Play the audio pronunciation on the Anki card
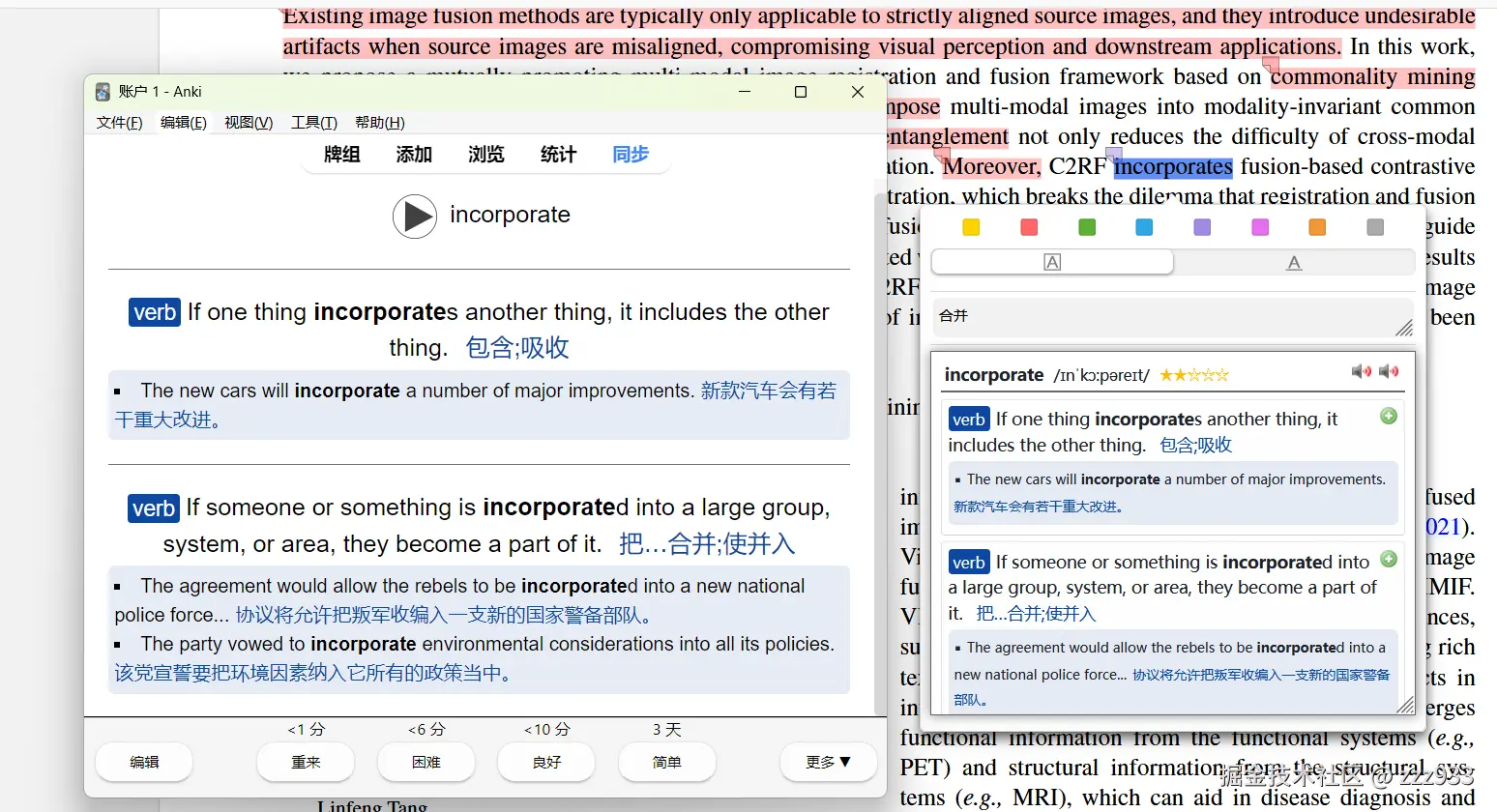The height and width of the screenshot is (812, 1497). click(x=415, y=216)
